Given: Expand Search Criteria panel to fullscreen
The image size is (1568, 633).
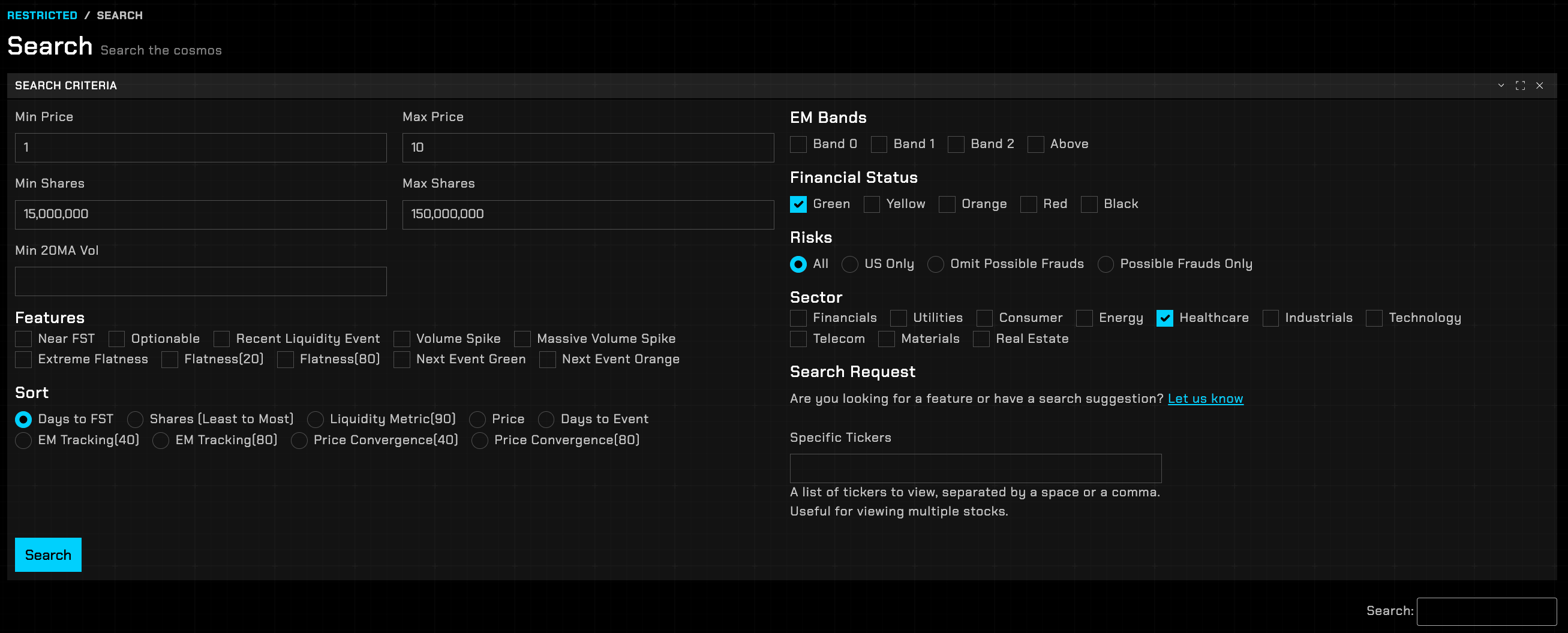Looking at the screenshot, I should [1520, 86].
